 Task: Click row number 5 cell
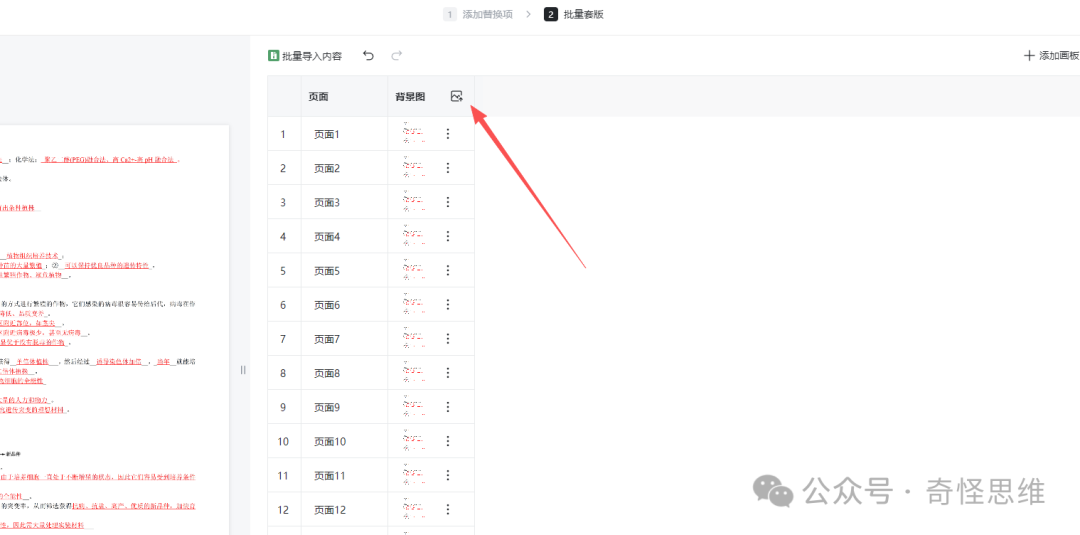pyautogui.click(x=284, y=271)
